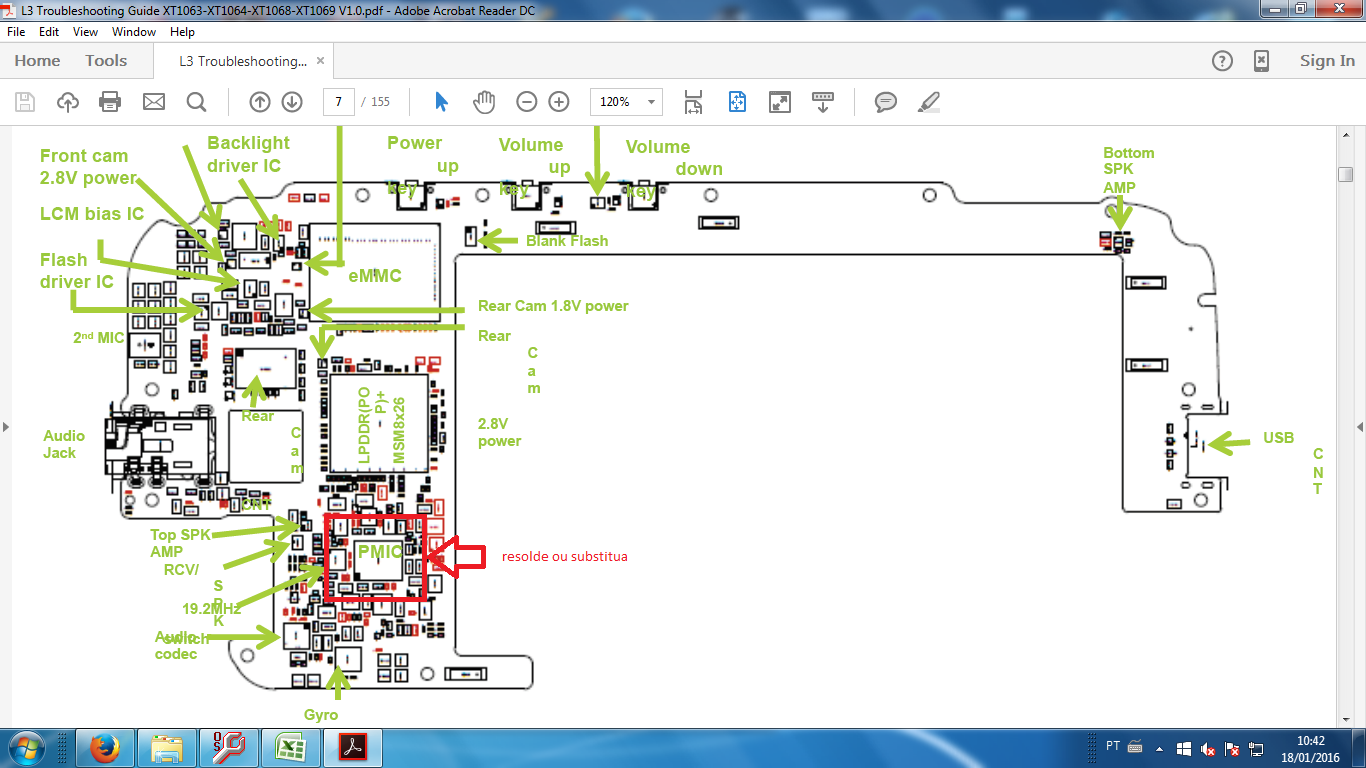The width and height of the screenshot is (1366, 768).
Task: Click the 'Top SPK AMP' label
Action: tap(180, 543)
